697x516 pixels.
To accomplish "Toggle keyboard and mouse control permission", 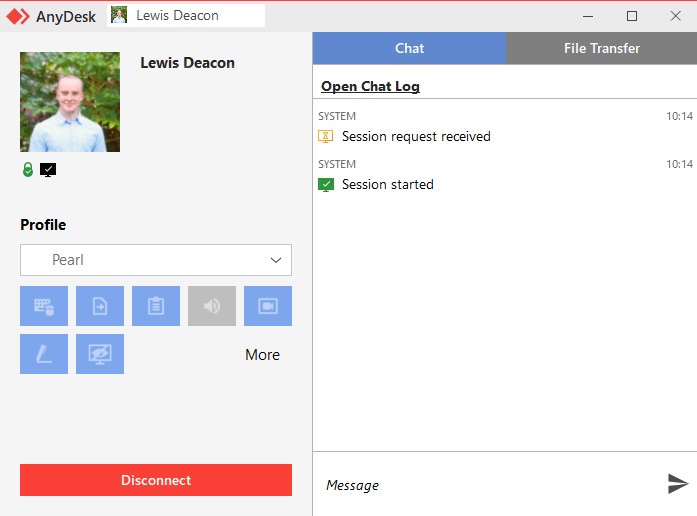I will tap(44, 306).
